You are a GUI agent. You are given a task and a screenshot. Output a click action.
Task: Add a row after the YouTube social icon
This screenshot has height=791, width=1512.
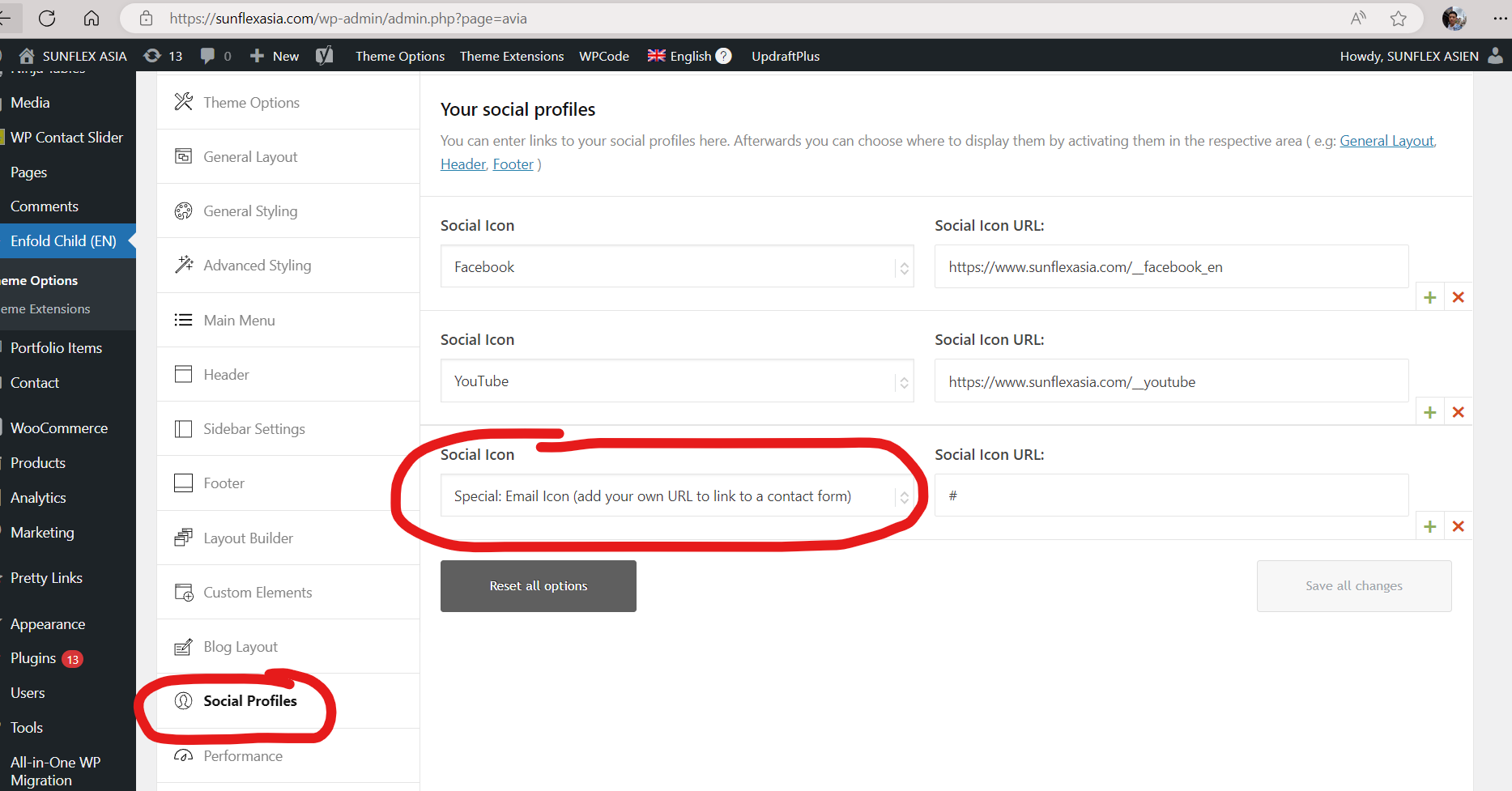coord(1430,412)
